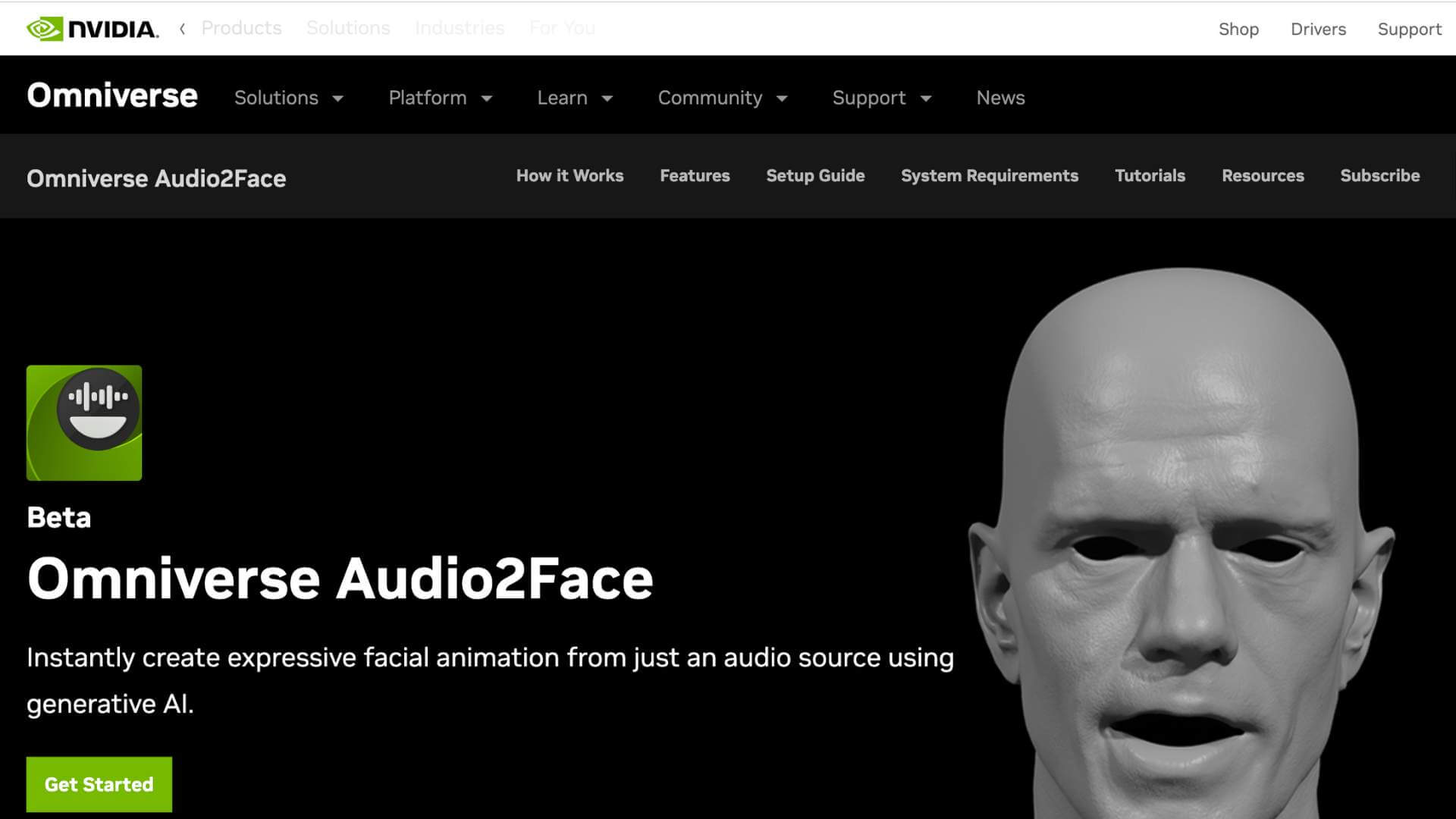Open the Resources section
Screen dimensions: 1456x819
(x=1263, y=176)
